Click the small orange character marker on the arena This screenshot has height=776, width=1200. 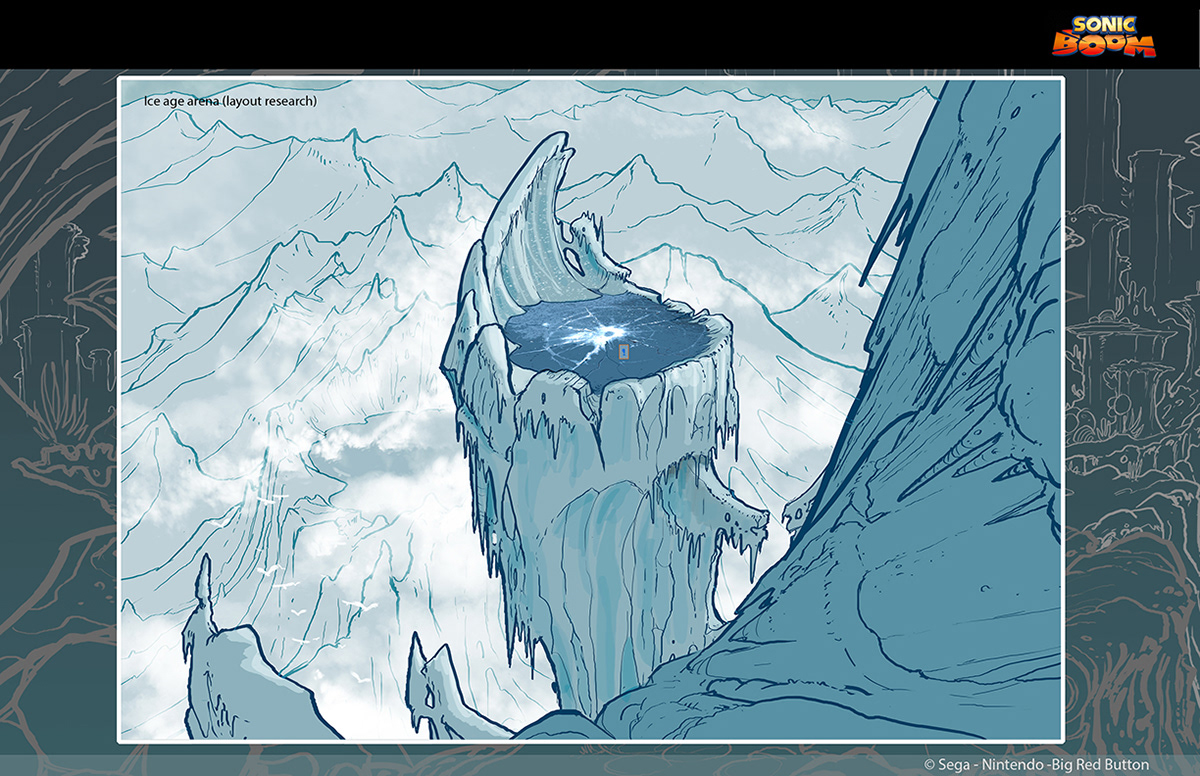(x=624, y=352)
